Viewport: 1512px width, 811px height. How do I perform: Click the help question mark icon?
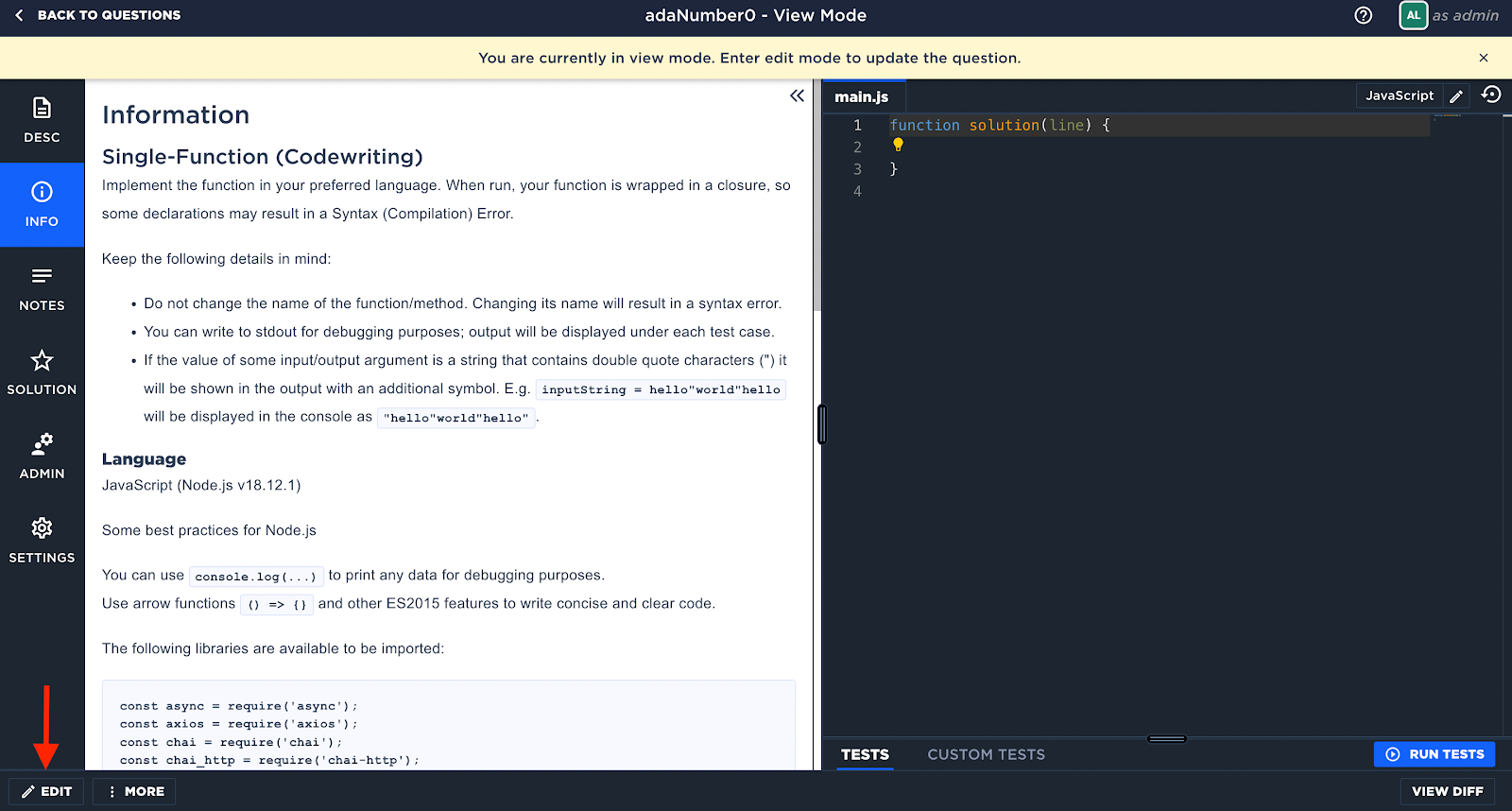(1363, 15)
